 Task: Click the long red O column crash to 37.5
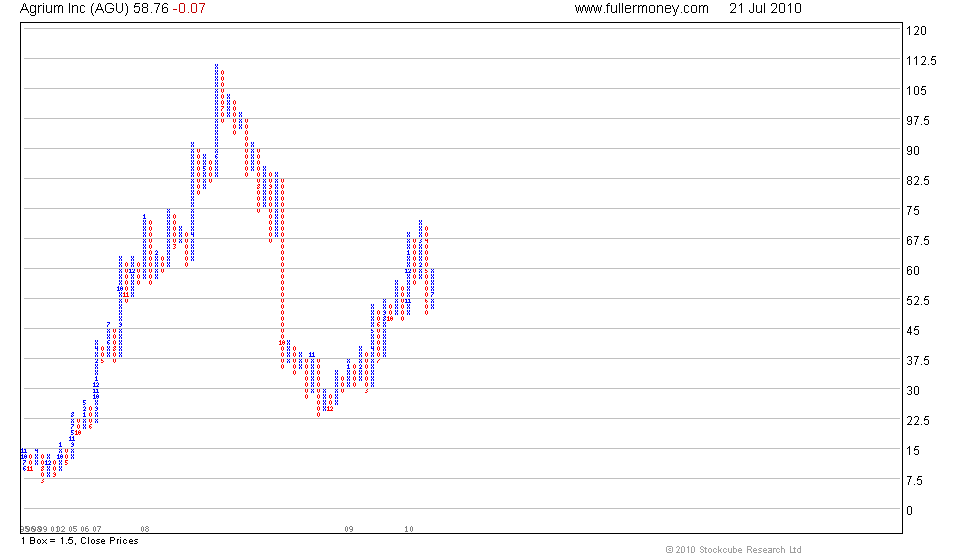282,273
